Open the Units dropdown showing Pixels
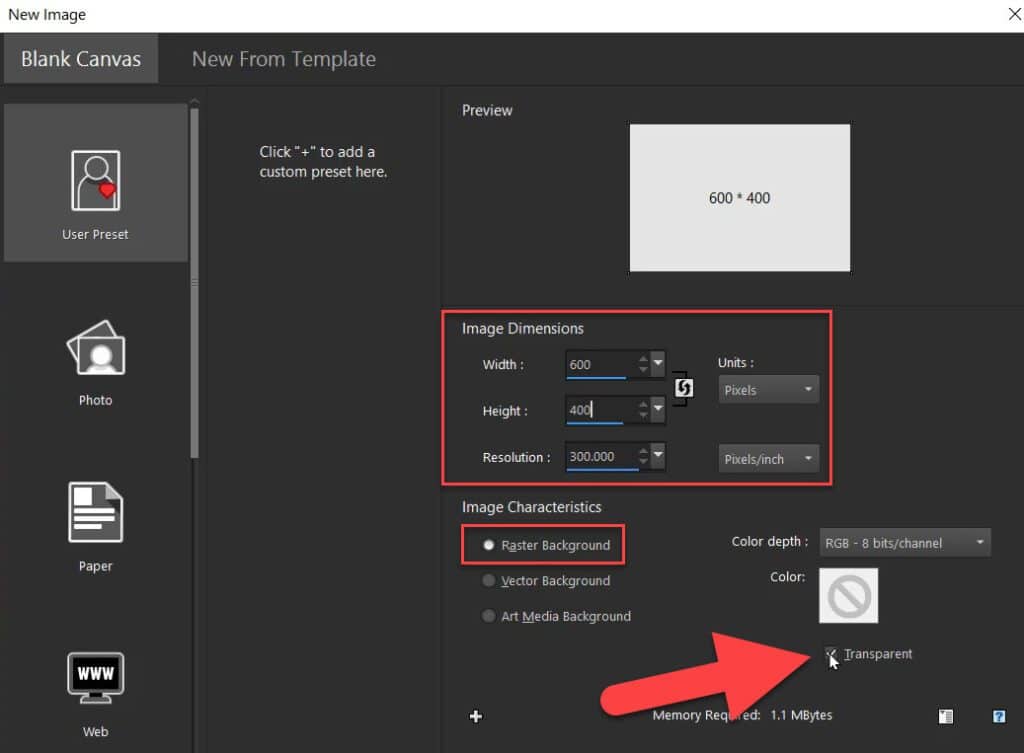The width and height of the screenshot is (1024, 753). click(x=767, y=389)
